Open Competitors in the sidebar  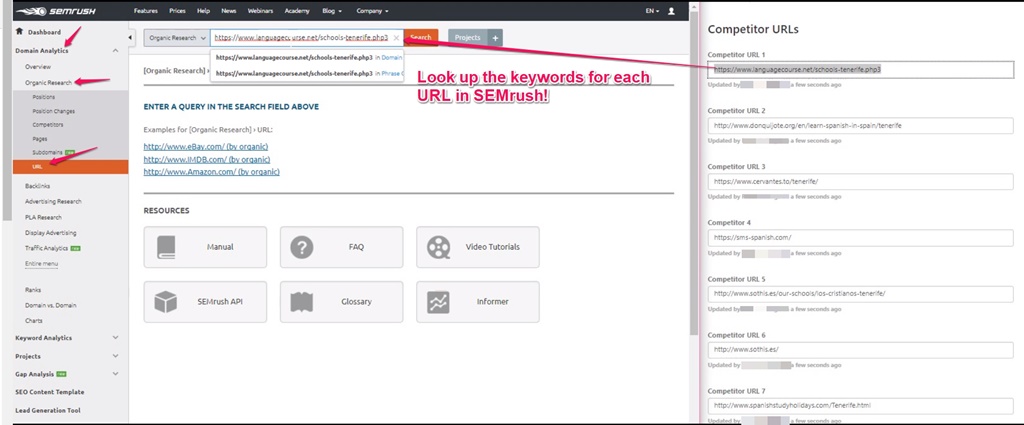point(48,125)
